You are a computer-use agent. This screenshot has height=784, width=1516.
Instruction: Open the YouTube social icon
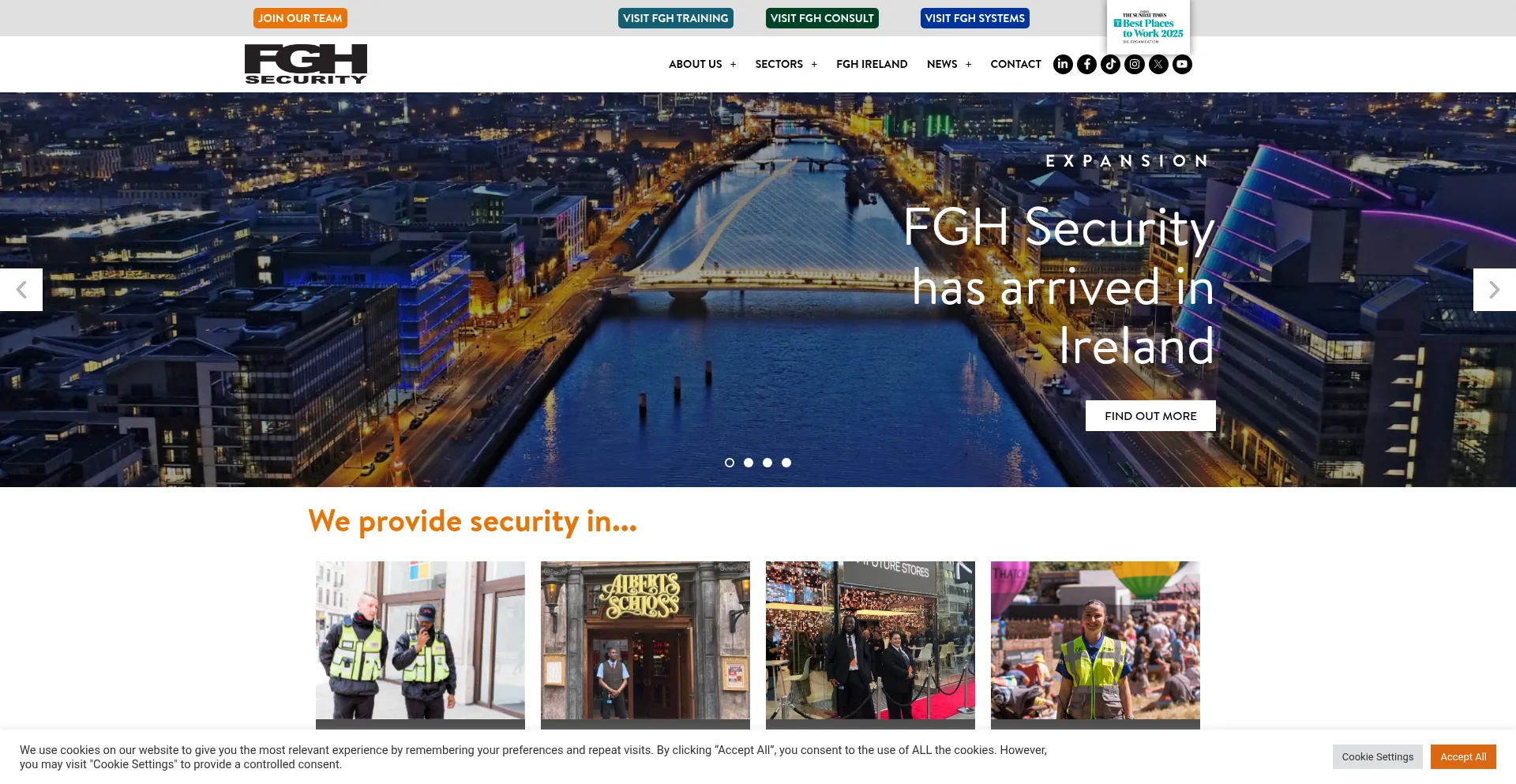click(1182, 64)
